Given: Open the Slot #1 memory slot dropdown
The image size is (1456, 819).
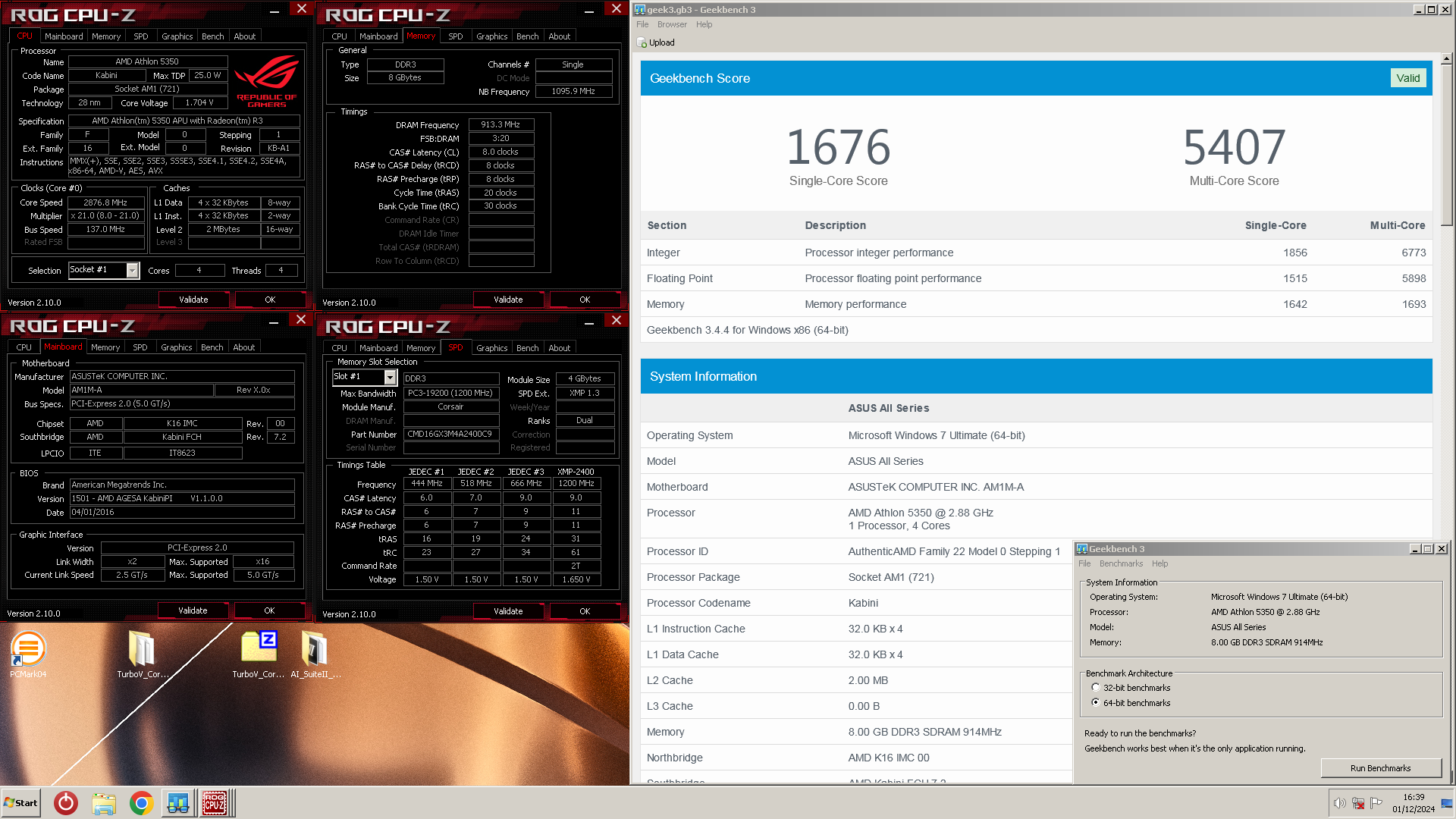Looking at the screenshot, I should 390,377.
